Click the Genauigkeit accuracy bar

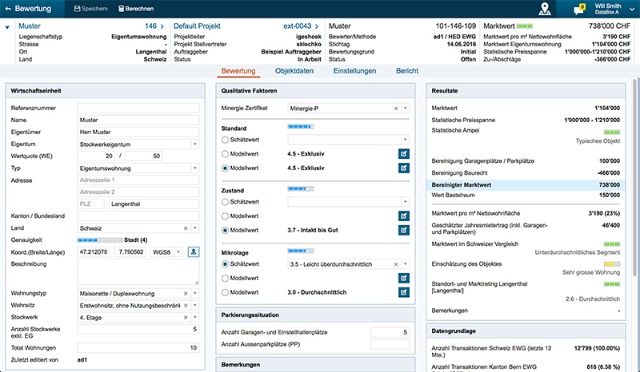(100, 240)
